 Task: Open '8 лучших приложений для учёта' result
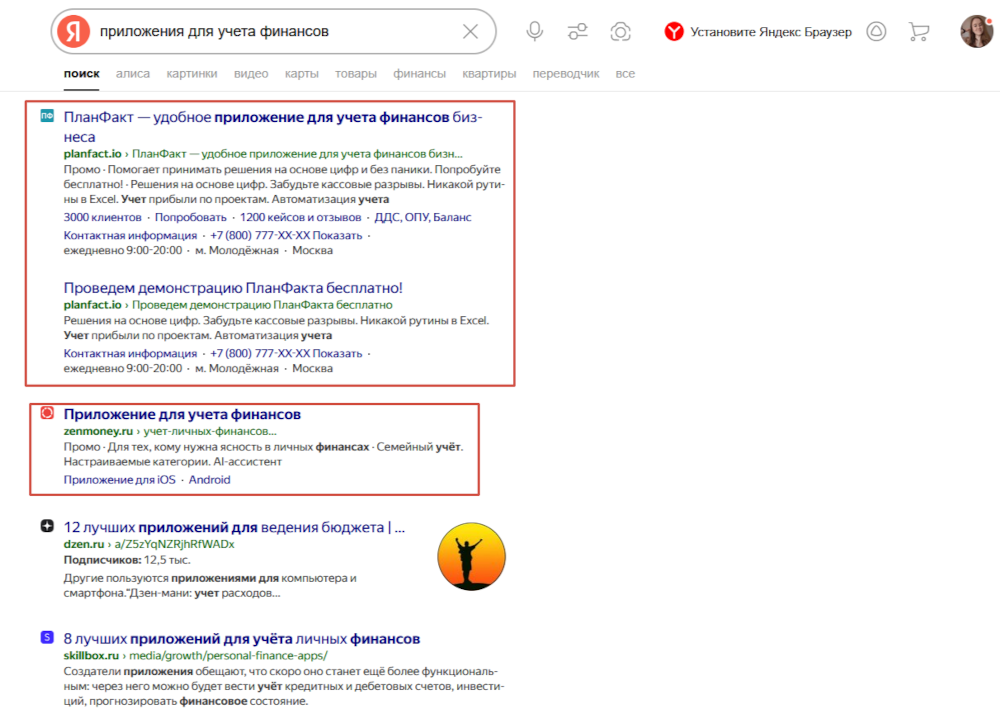242,639
